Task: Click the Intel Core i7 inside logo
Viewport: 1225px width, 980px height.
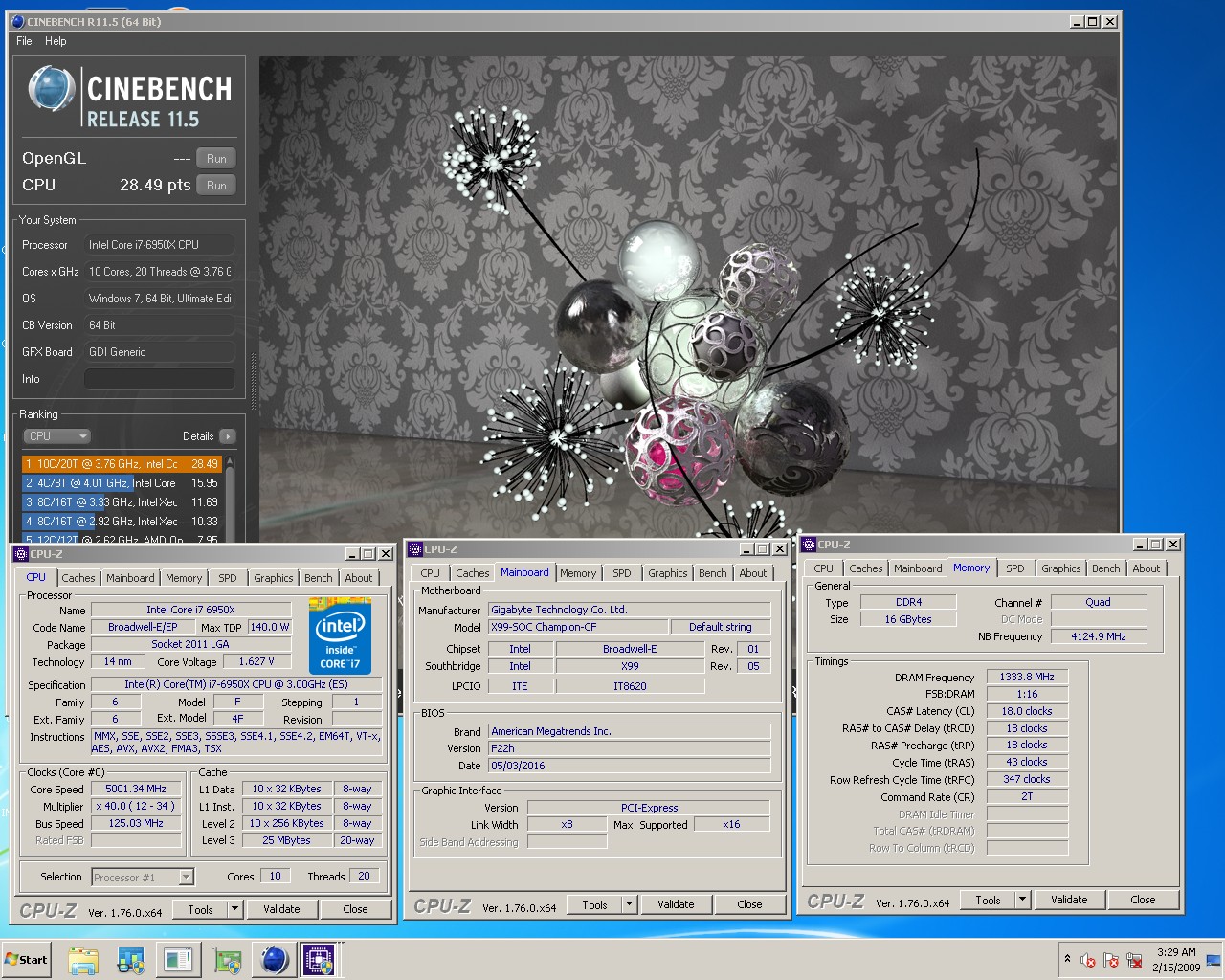Action: (x=341, y=637)
